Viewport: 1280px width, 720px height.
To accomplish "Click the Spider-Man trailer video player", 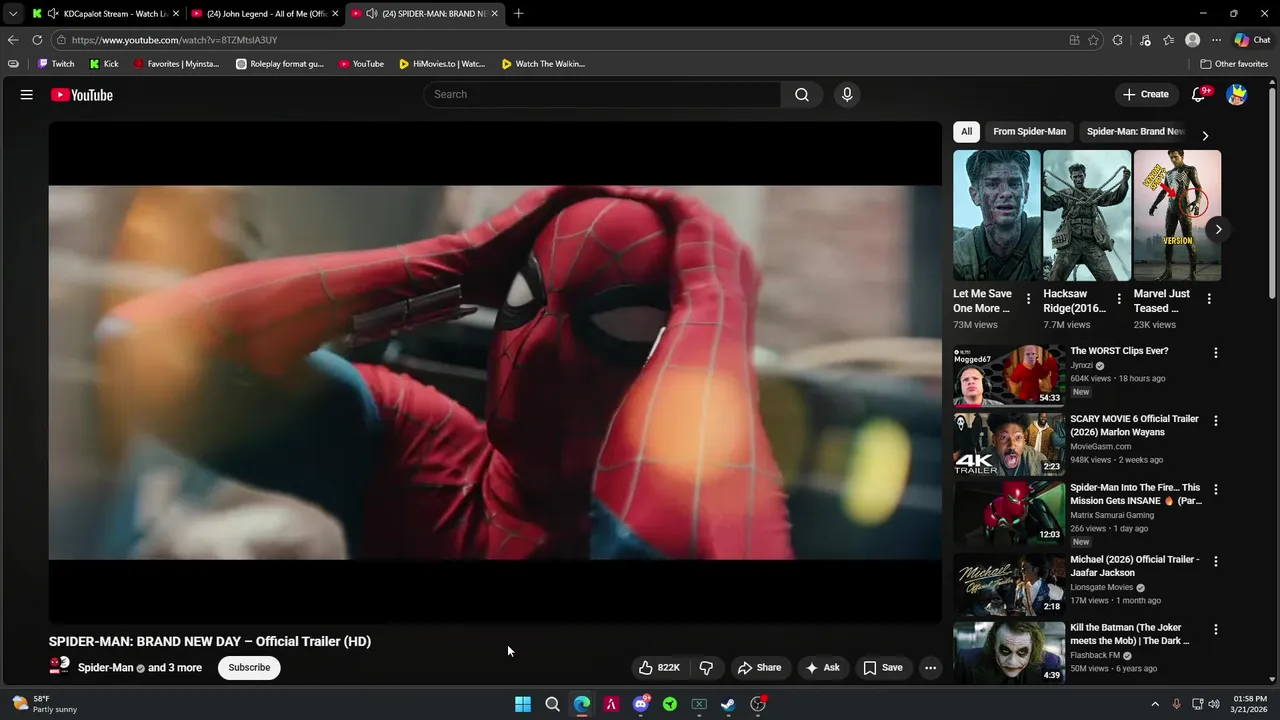I will pos(495,372).
